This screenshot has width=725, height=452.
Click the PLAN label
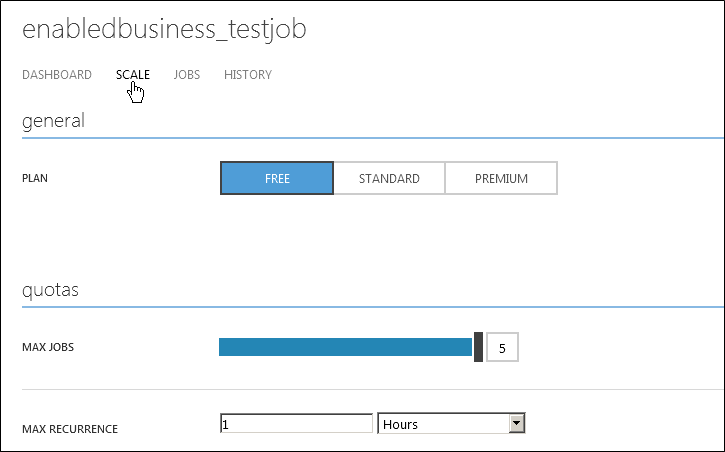click(35, 178)
